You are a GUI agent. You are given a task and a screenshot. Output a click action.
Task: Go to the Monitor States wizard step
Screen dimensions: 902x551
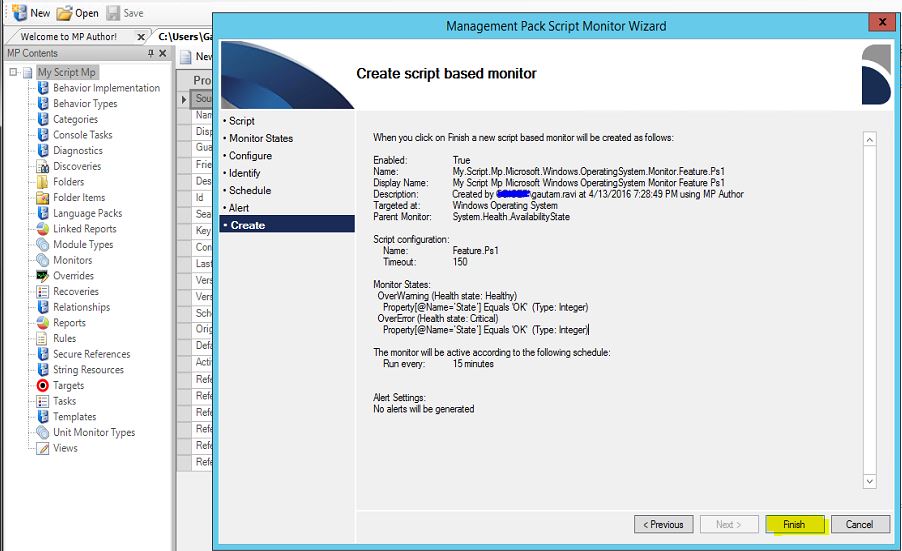coord(261,138)
